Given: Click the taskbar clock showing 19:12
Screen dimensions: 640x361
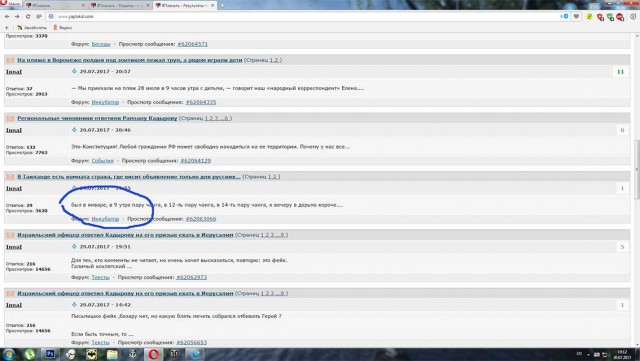Looking at the screenshot, I should pos(622,354).
